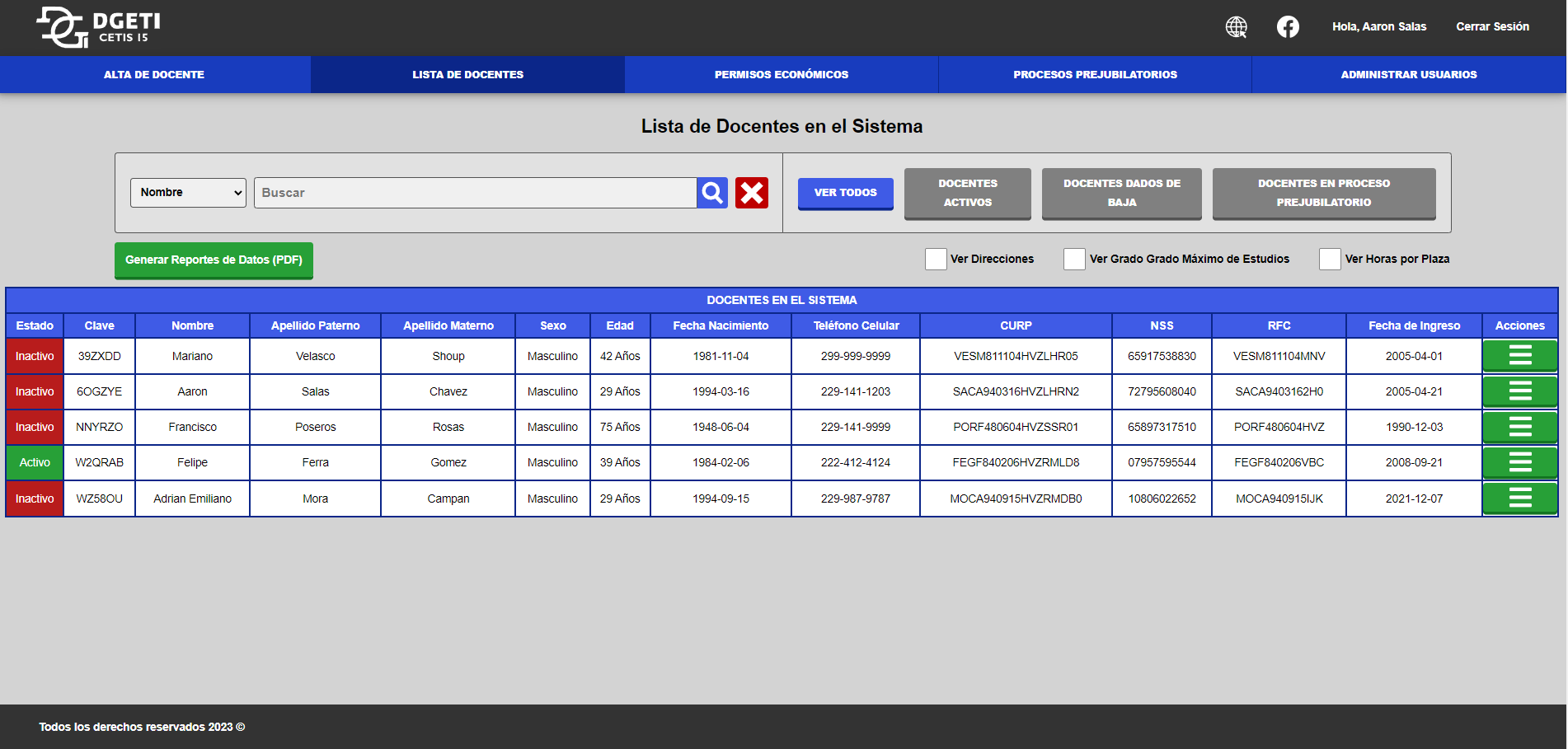Click inside the Buscar search field
The image size is (1568, 749).
474,192
